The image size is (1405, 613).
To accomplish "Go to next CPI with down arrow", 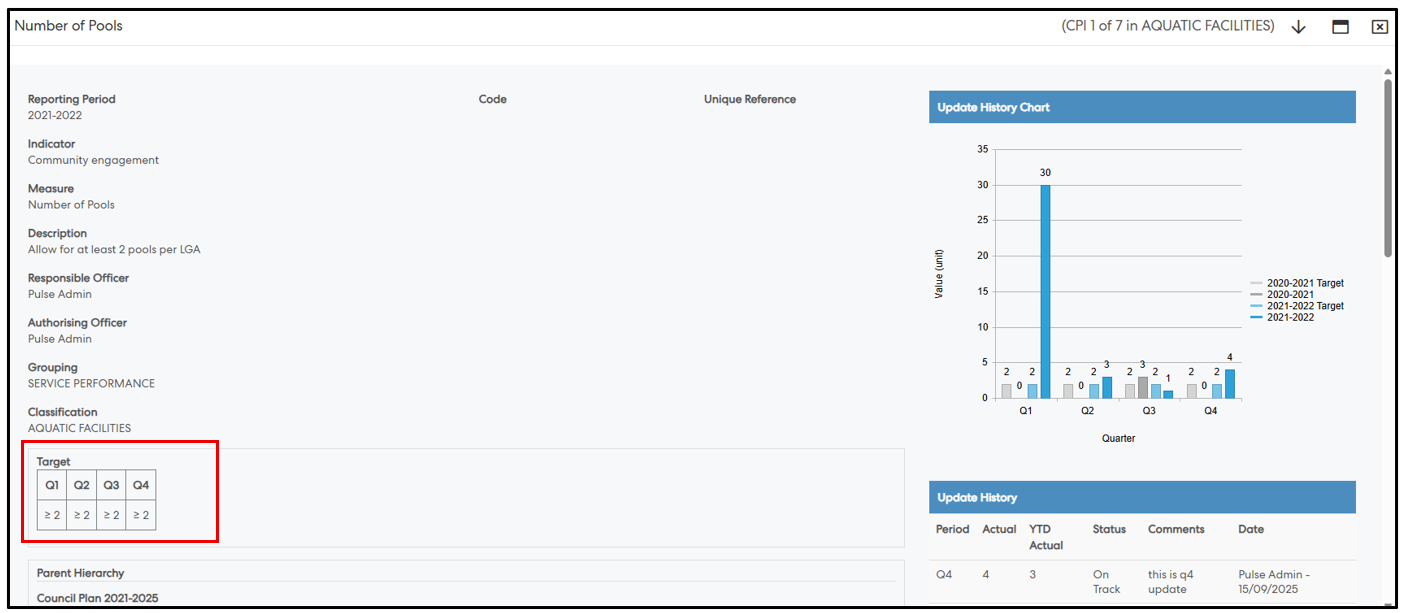I will coord(1298,27).
